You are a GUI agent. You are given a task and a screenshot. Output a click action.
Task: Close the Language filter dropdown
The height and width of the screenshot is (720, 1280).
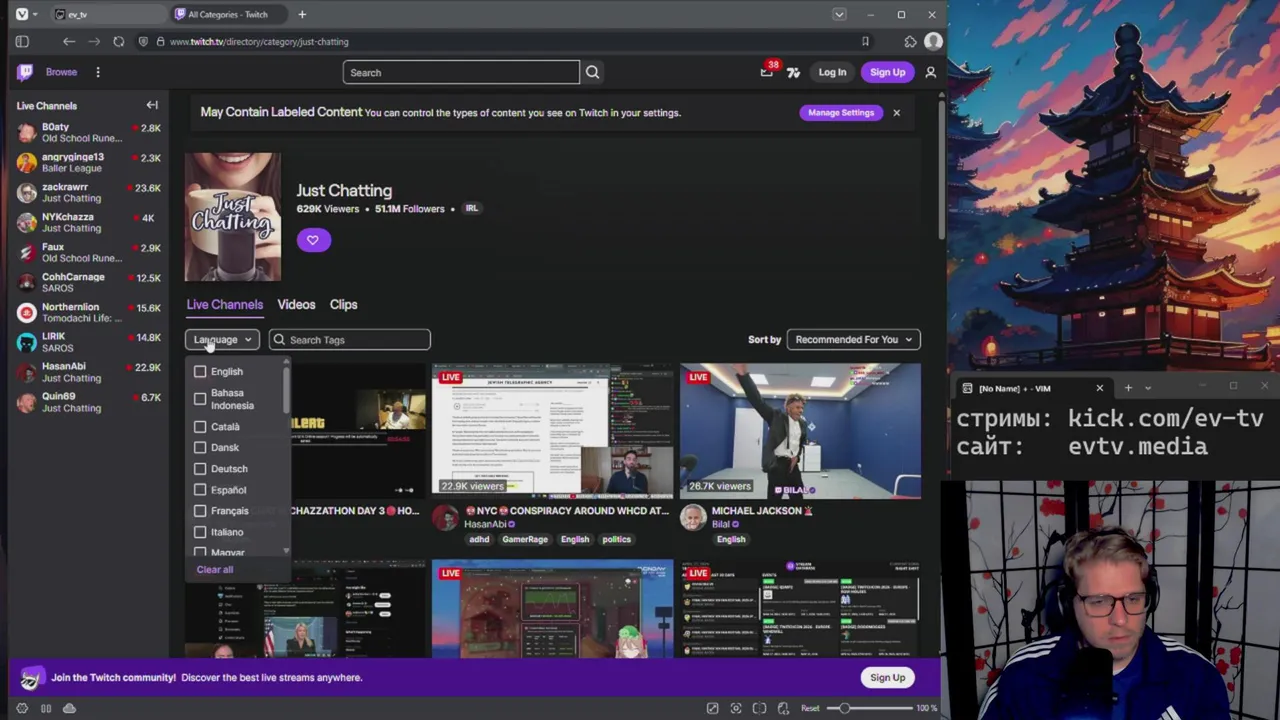click(x=222, y=340)
